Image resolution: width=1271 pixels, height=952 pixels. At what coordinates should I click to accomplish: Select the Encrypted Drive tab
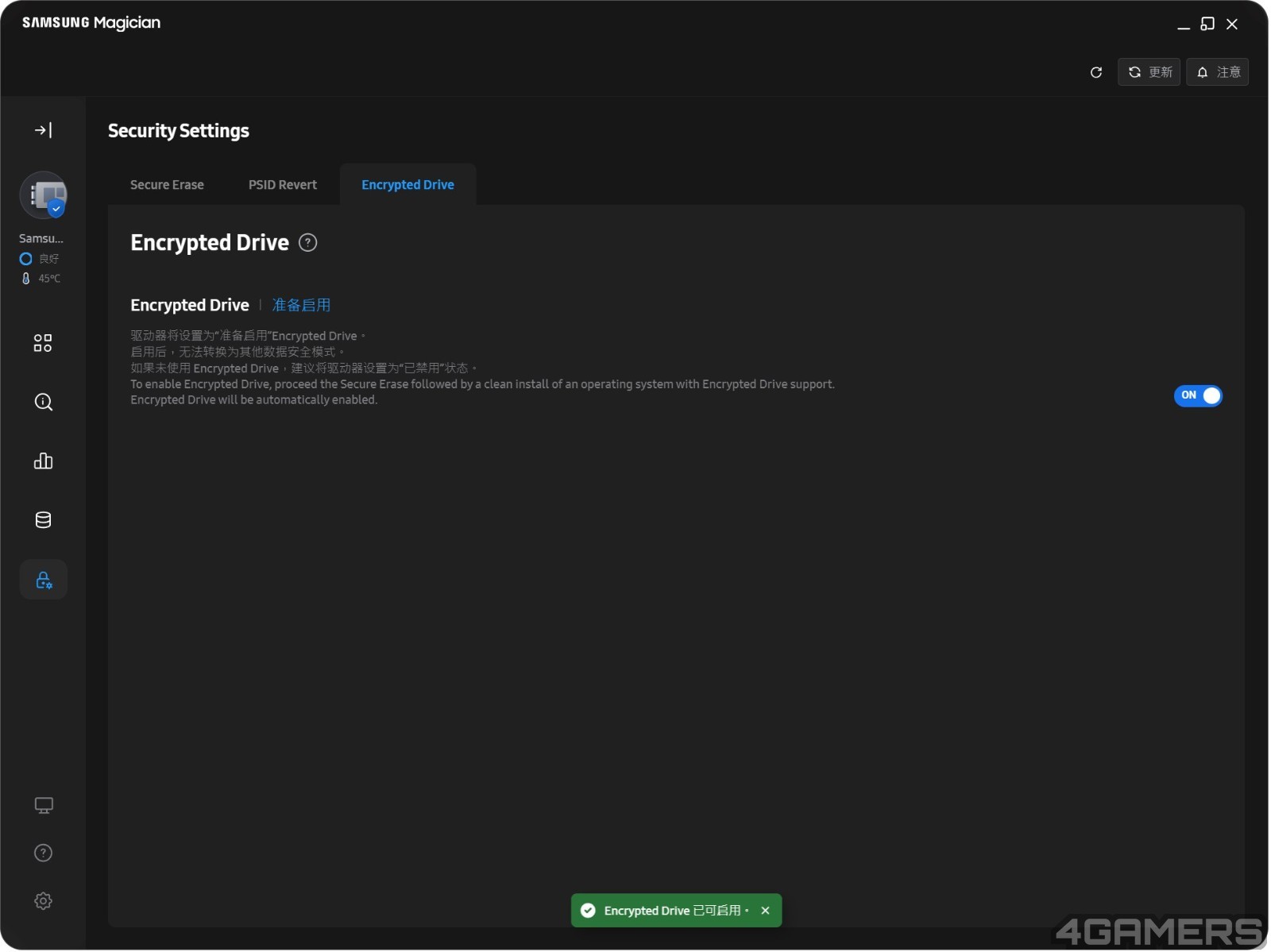click(408, 185)
